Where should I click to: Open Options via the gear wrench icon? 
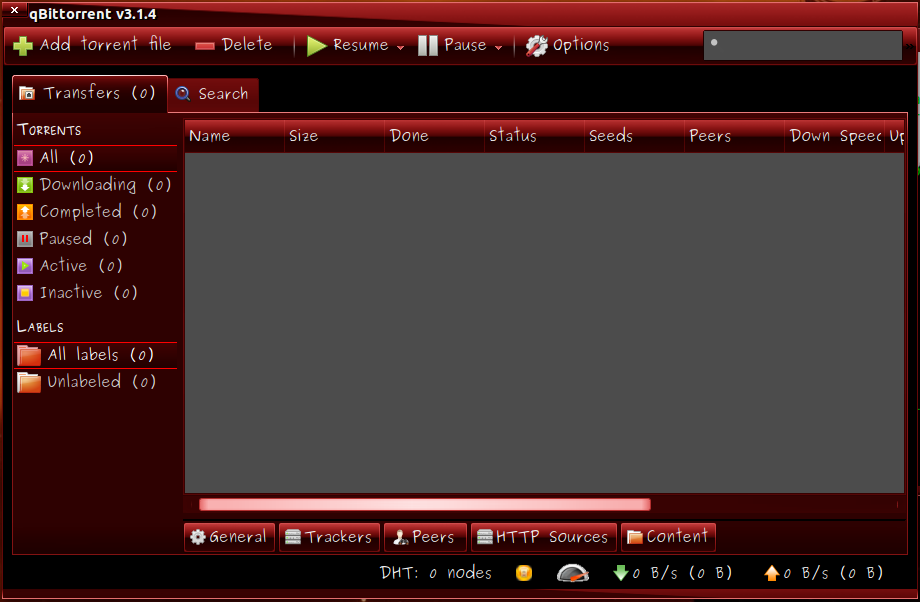[536, 46]
